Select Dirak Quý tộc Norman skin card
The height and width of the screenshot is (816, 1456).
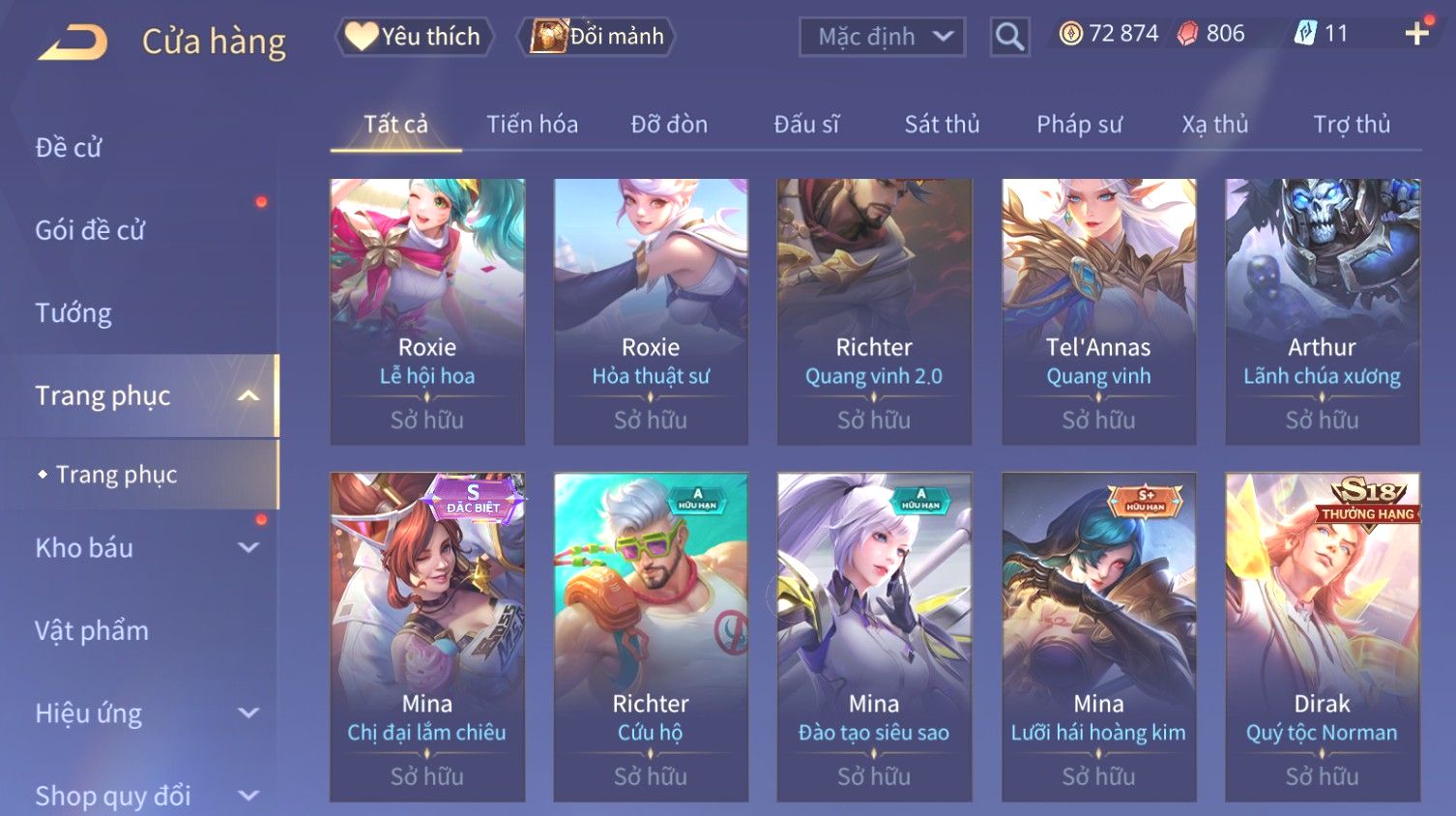(x=1322, y=636)
